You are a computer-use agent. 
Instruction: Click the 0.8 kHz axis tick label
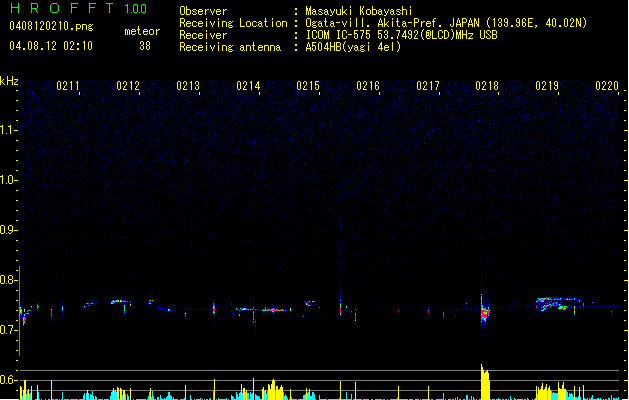(x=7, y=280)
